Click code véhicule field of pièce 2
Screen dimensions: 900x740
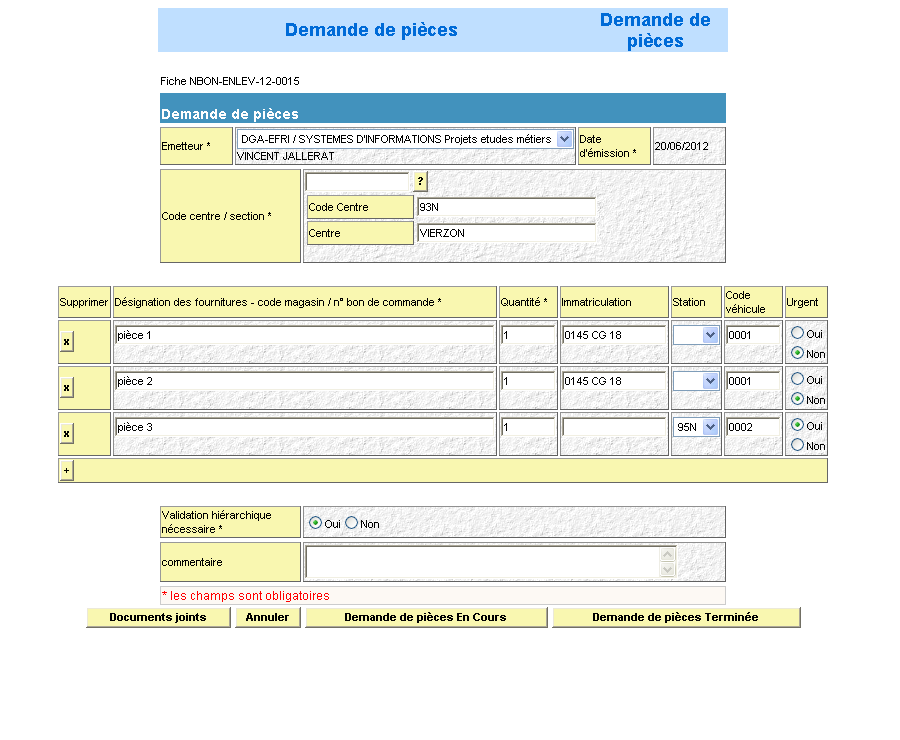[753, 381]
